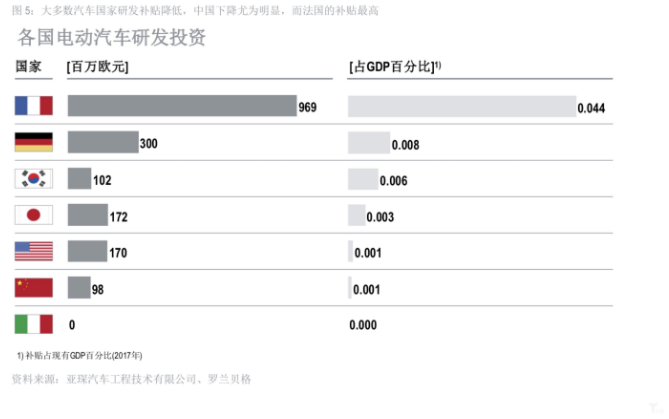
Task: Click the China flag icon
Action: pyautogui.click(x=34, y=288)
